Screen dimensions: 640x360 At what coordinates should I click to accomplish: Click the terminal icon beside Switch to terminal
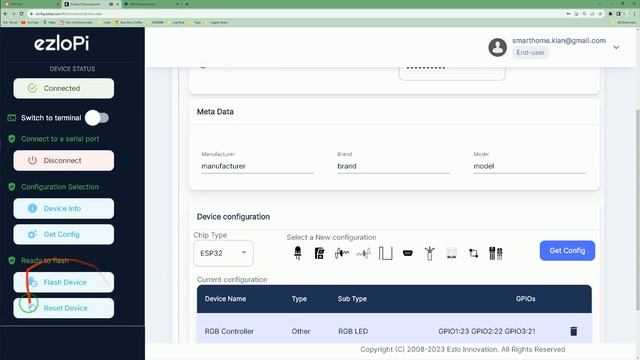tap(12, 118)
